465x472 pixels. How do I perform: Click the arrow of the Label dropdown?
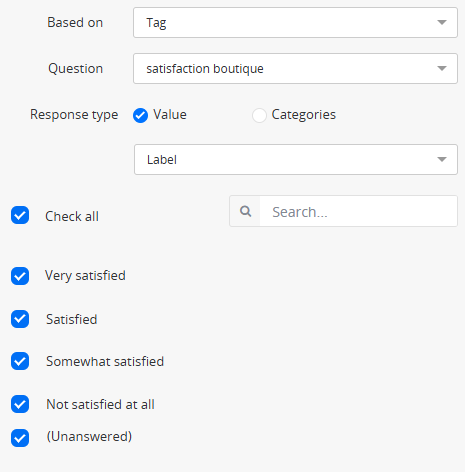coord(442,159)
